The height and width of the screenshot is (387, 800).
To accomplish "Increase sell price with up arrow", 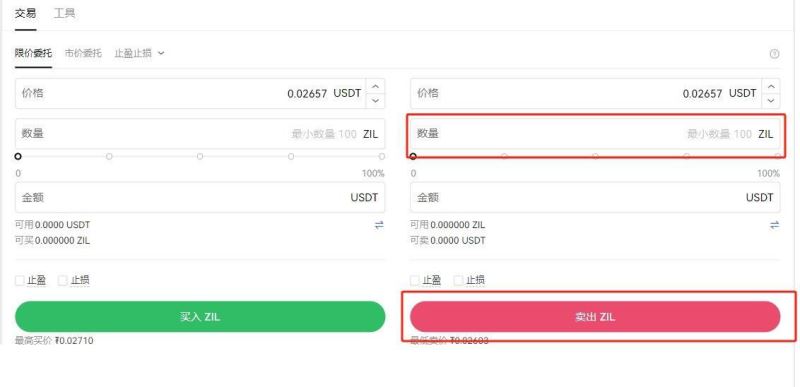I will coord(771,87).
